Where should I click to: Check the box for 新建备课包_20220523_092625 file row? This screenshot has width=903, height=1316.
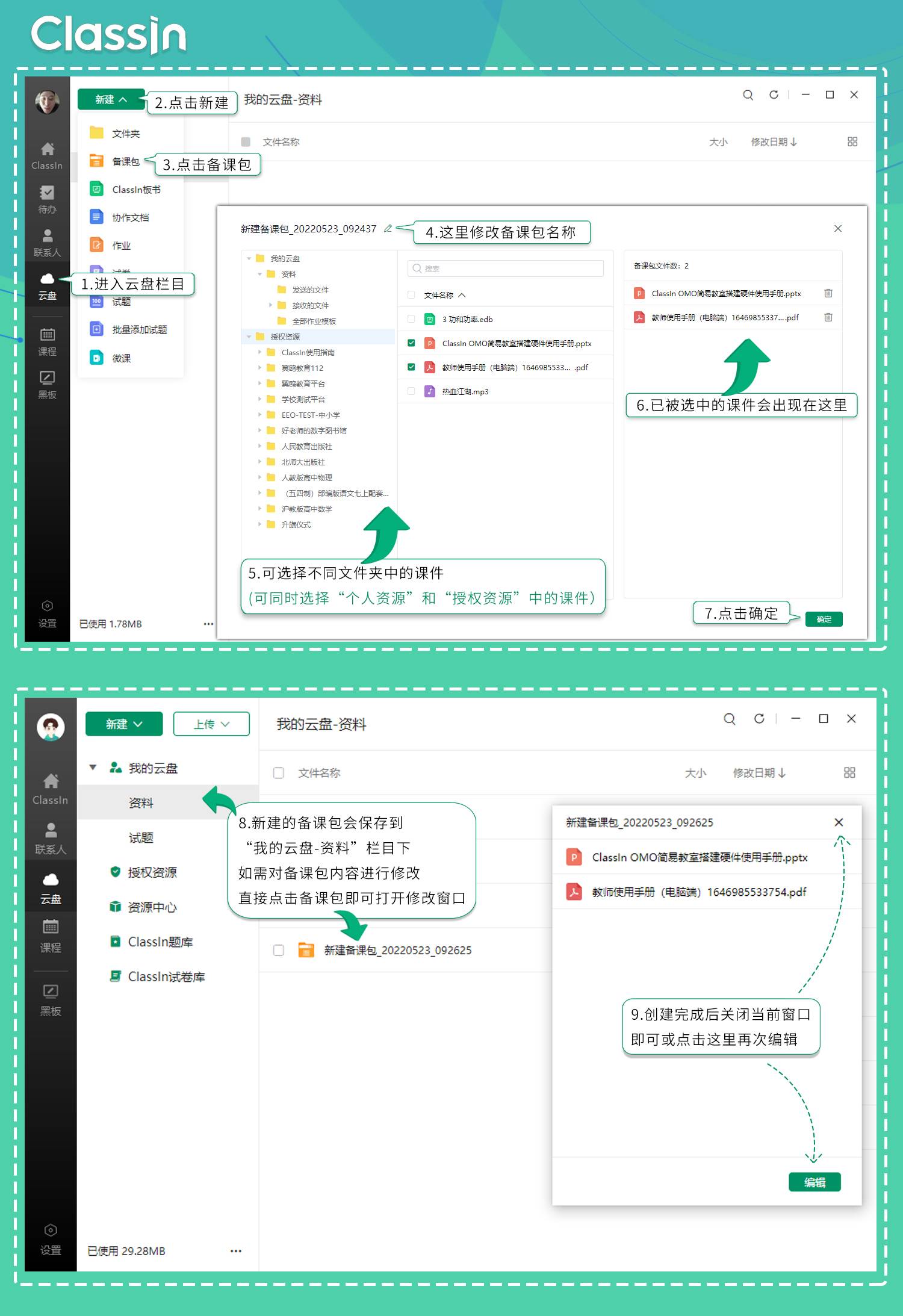click(x=278, y=950)
